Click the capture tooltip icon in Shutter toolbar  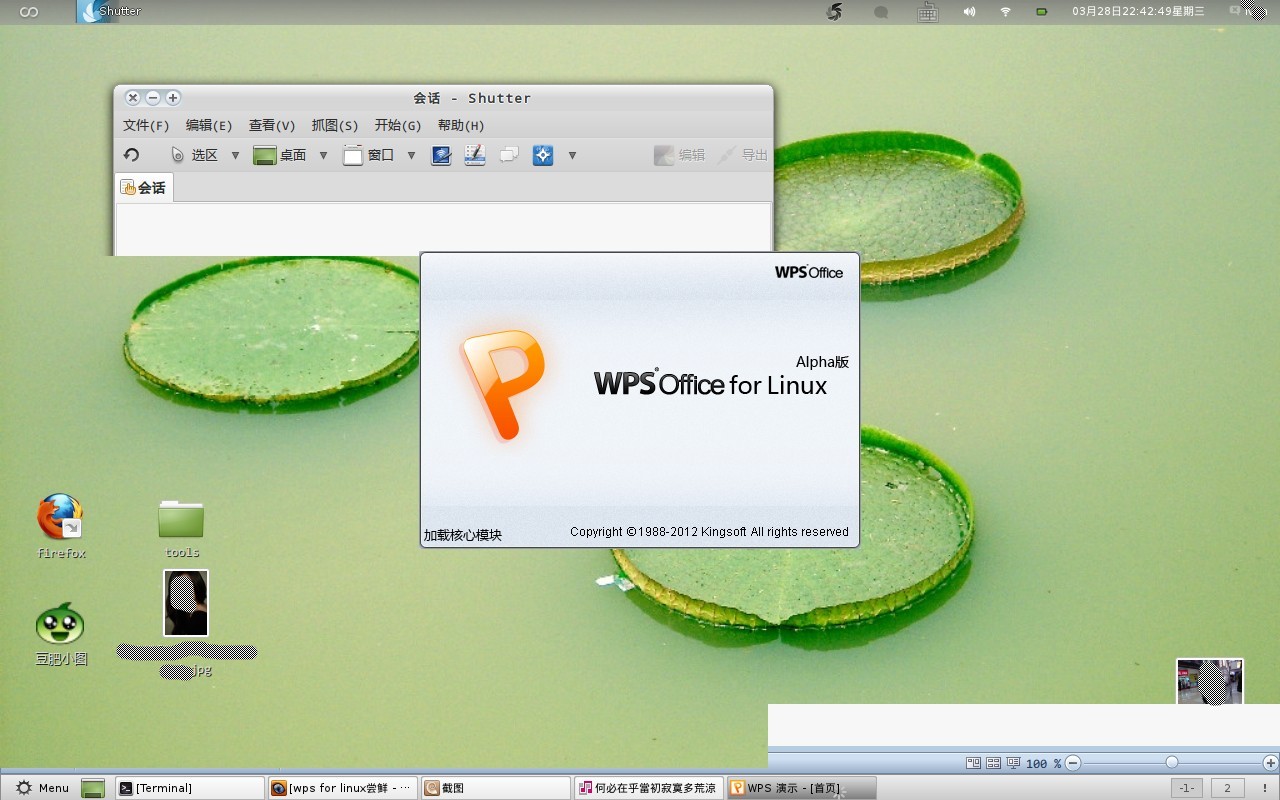475,155
